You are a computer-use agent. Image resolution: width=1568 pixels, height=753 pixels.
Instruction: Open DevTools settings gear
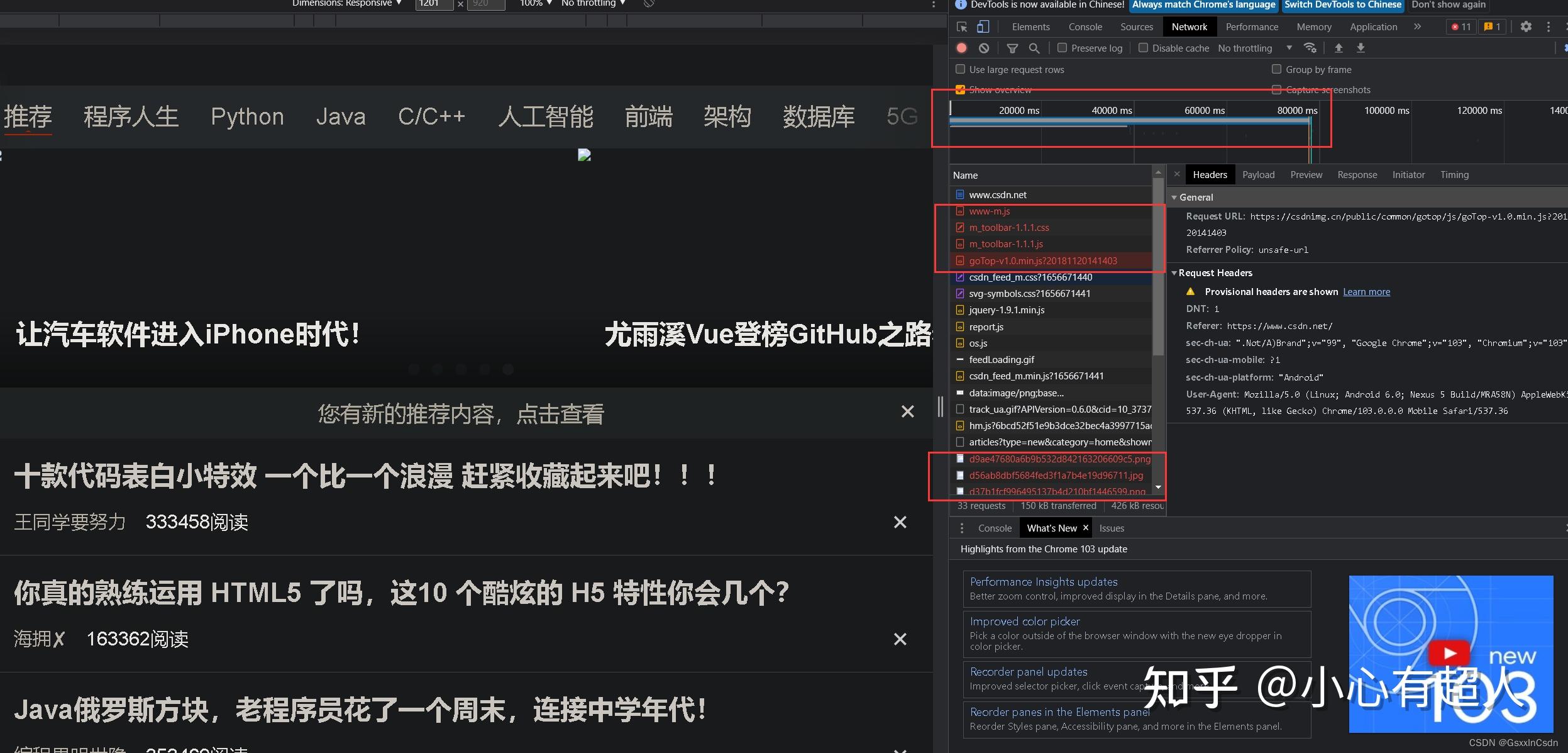click(x=1527, y=26)
